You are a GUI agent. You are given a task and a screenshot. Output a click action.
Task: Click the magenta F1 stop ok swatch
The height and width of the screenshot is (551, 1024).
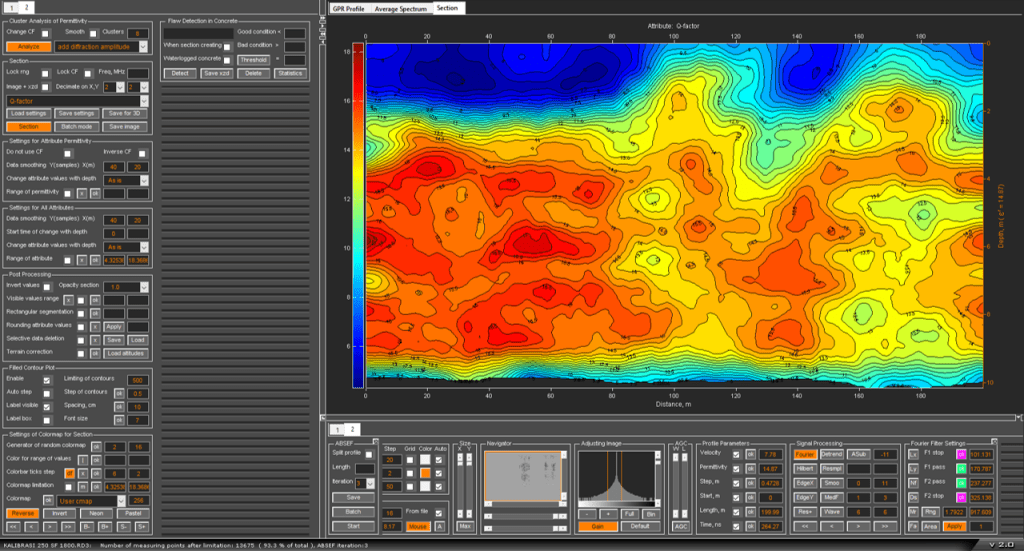tap(961, 454)
